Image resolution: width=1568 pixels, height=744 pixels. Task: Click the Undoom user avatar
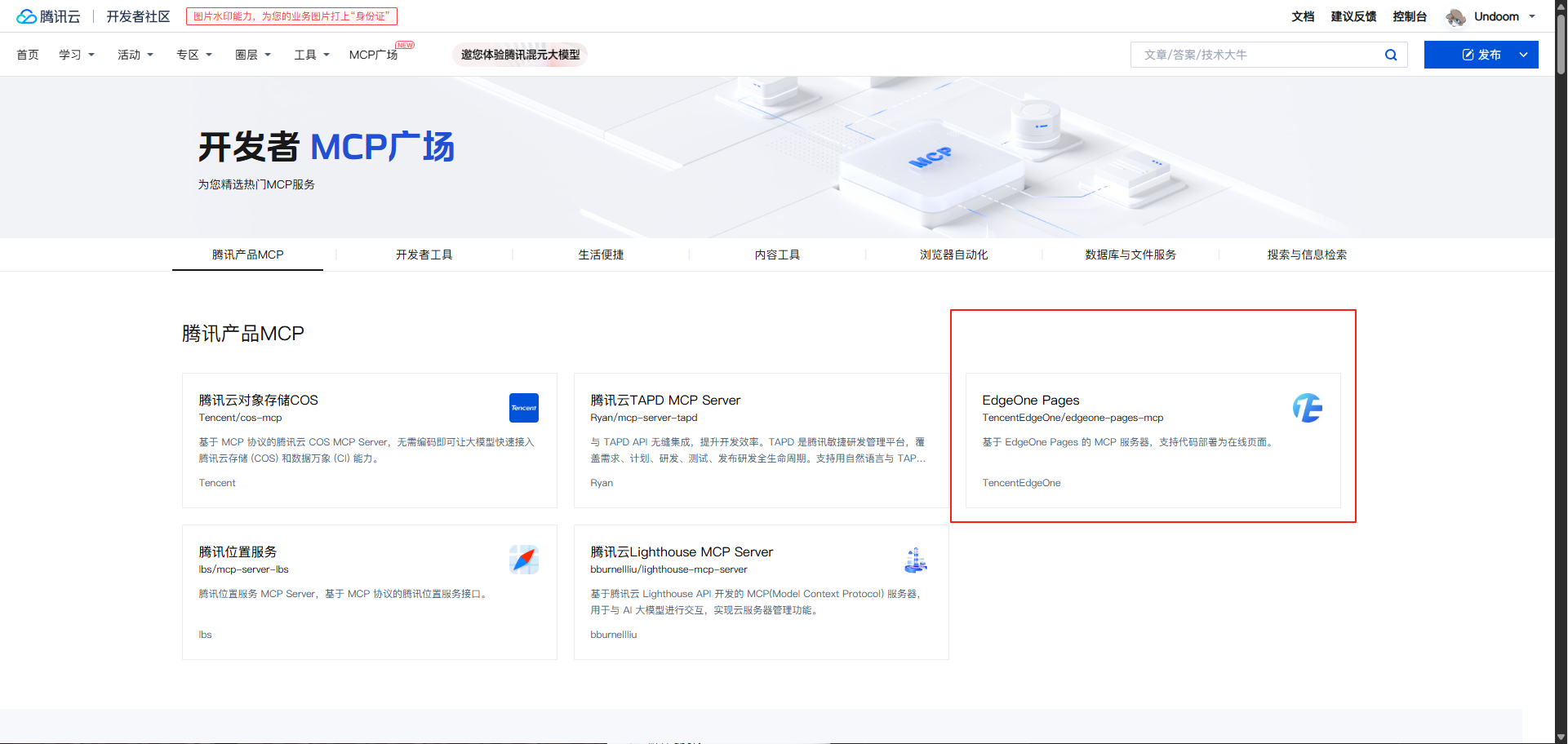[x=1455, y=17]
